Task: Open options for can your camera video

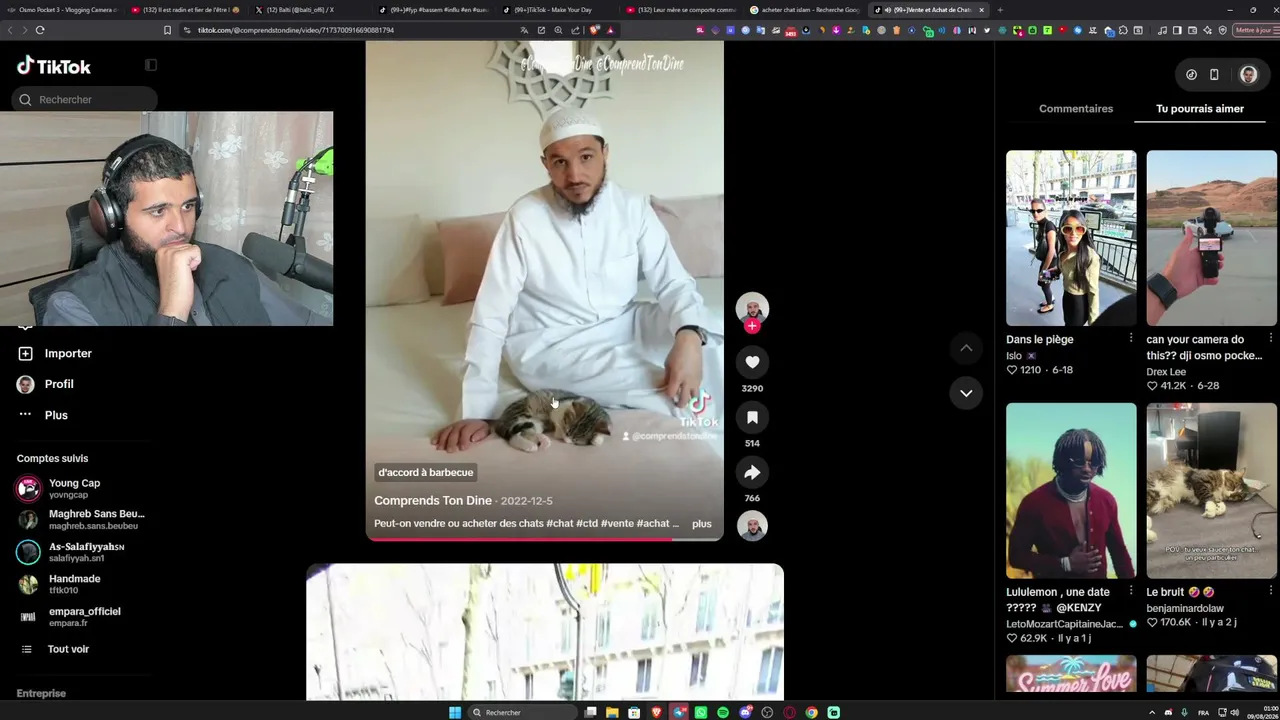Action: [x=1271, y=339]
